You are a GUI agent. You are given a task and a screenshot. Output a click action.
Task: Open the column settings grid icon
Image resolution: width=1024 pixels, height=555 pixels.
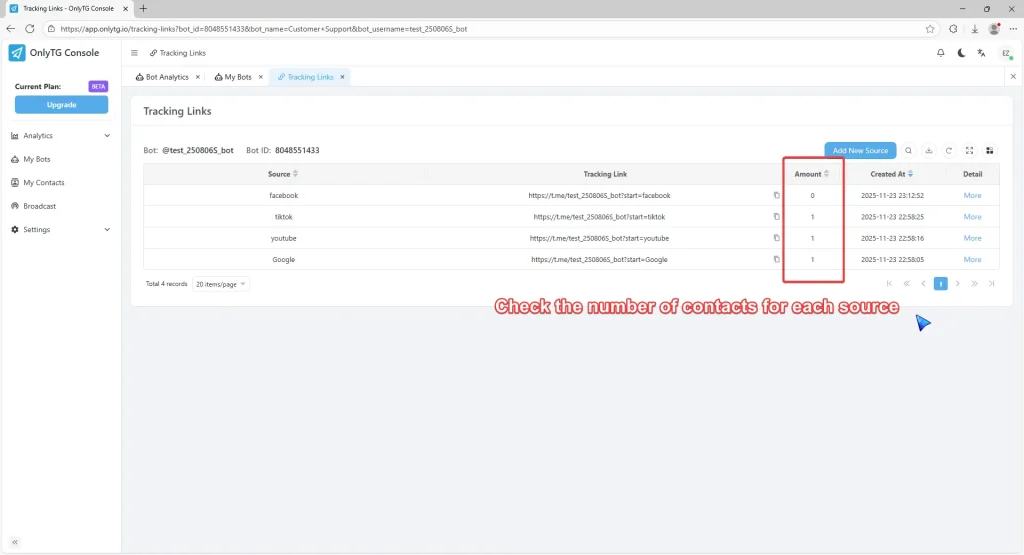(x=989, y=151)
